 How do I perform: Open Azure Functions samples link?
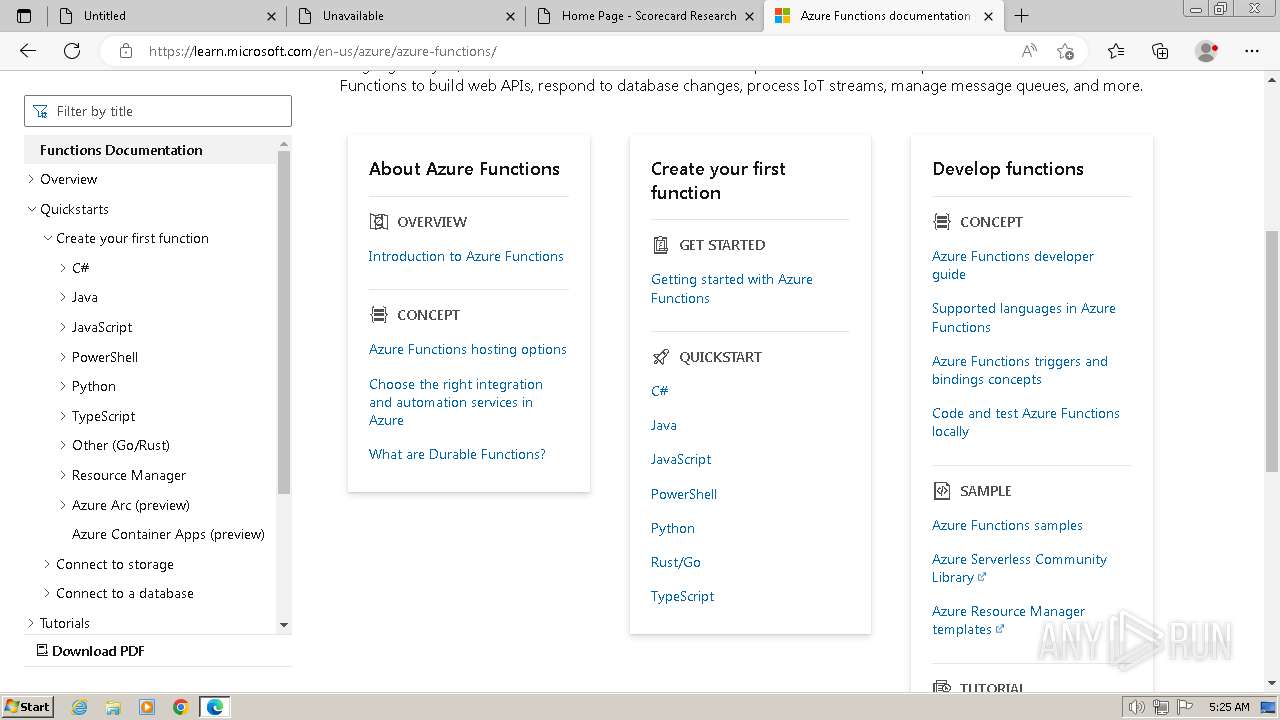pyautogui.click(x=1007, y=525)
